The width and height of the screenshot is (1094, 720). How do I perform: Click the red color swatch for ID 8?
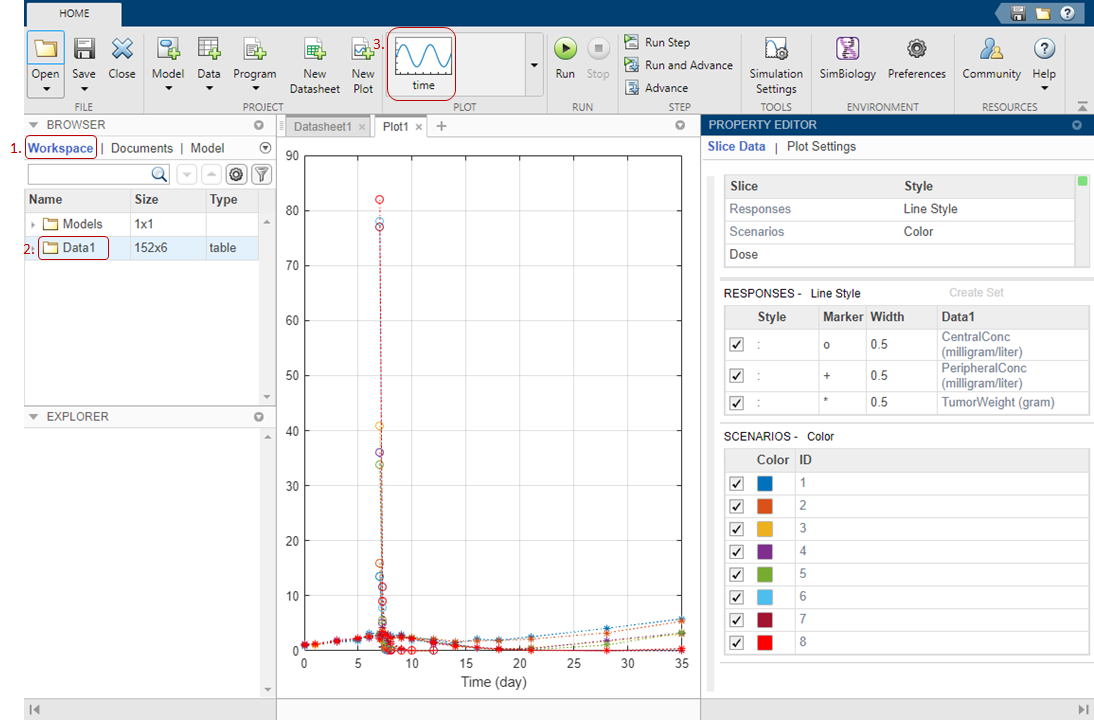coord(765,643)
